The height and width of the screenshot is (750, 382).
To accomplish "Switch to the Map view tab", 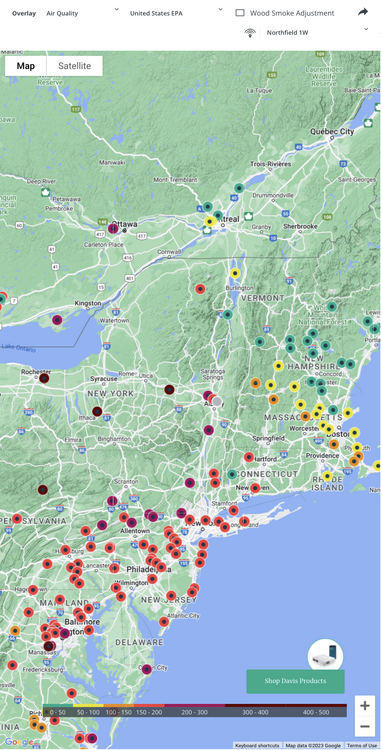I will [x=26, y=66].
